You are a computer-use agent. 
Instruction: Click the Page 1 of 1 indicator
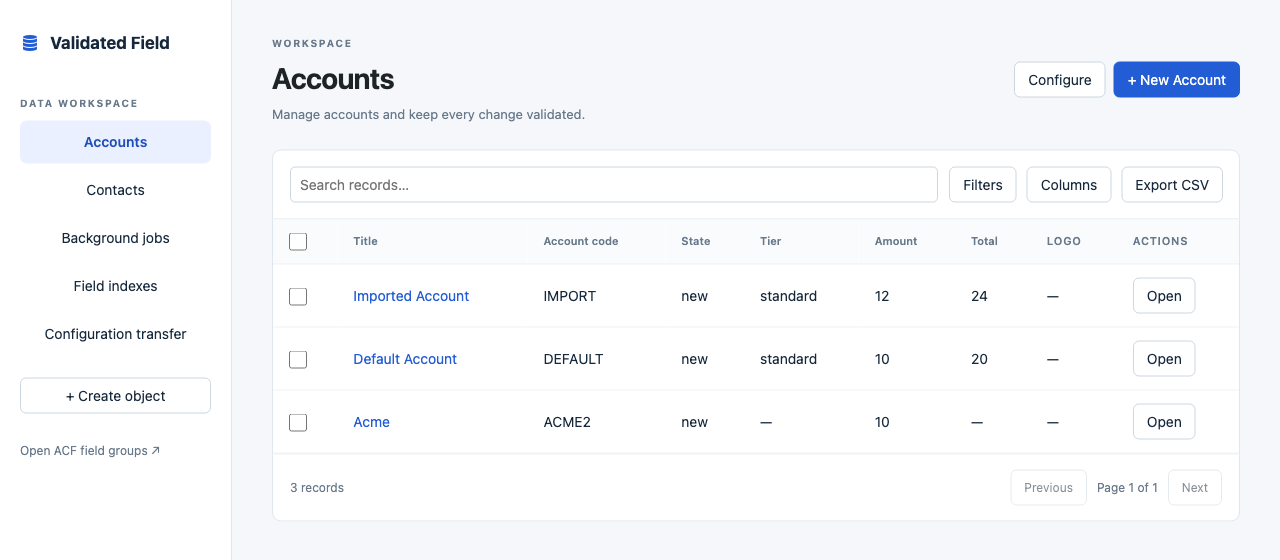[x=1127, y=487]
